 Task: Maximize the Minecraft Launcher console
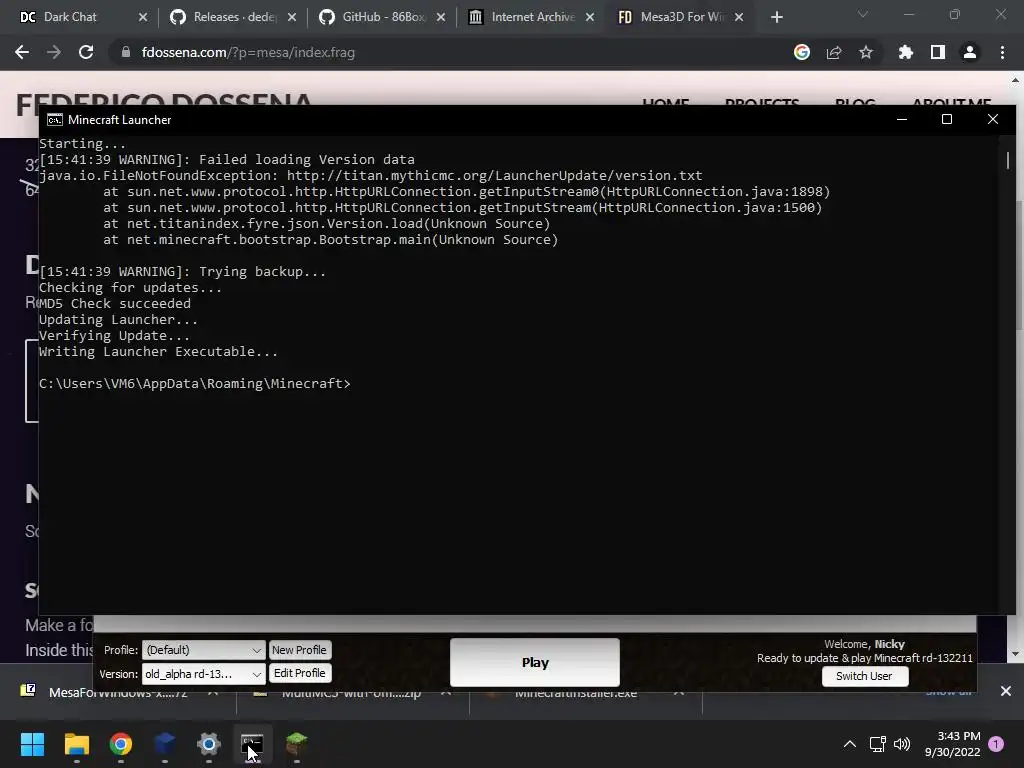tap(947, 119)
